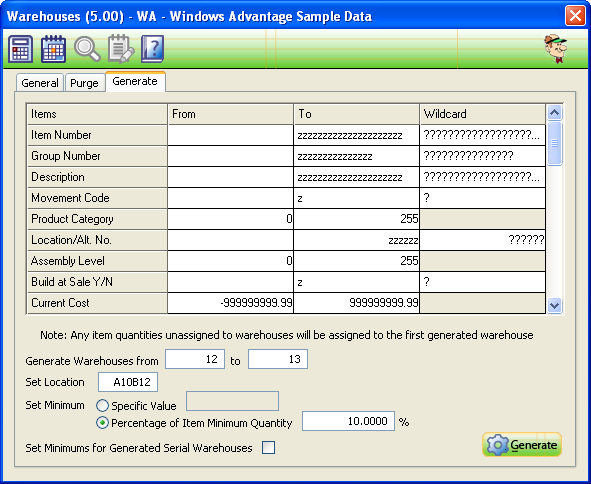This screenshot has width=591, height=484.
Task: Click the grid scrollbar up arrow
Action: point(554,112)
